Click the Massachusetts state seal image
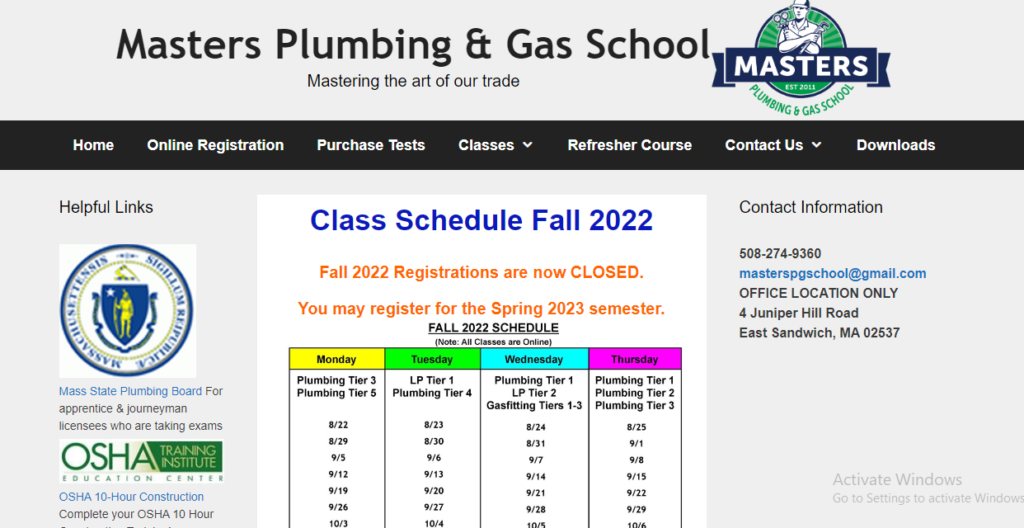 [x=127, y=311]
